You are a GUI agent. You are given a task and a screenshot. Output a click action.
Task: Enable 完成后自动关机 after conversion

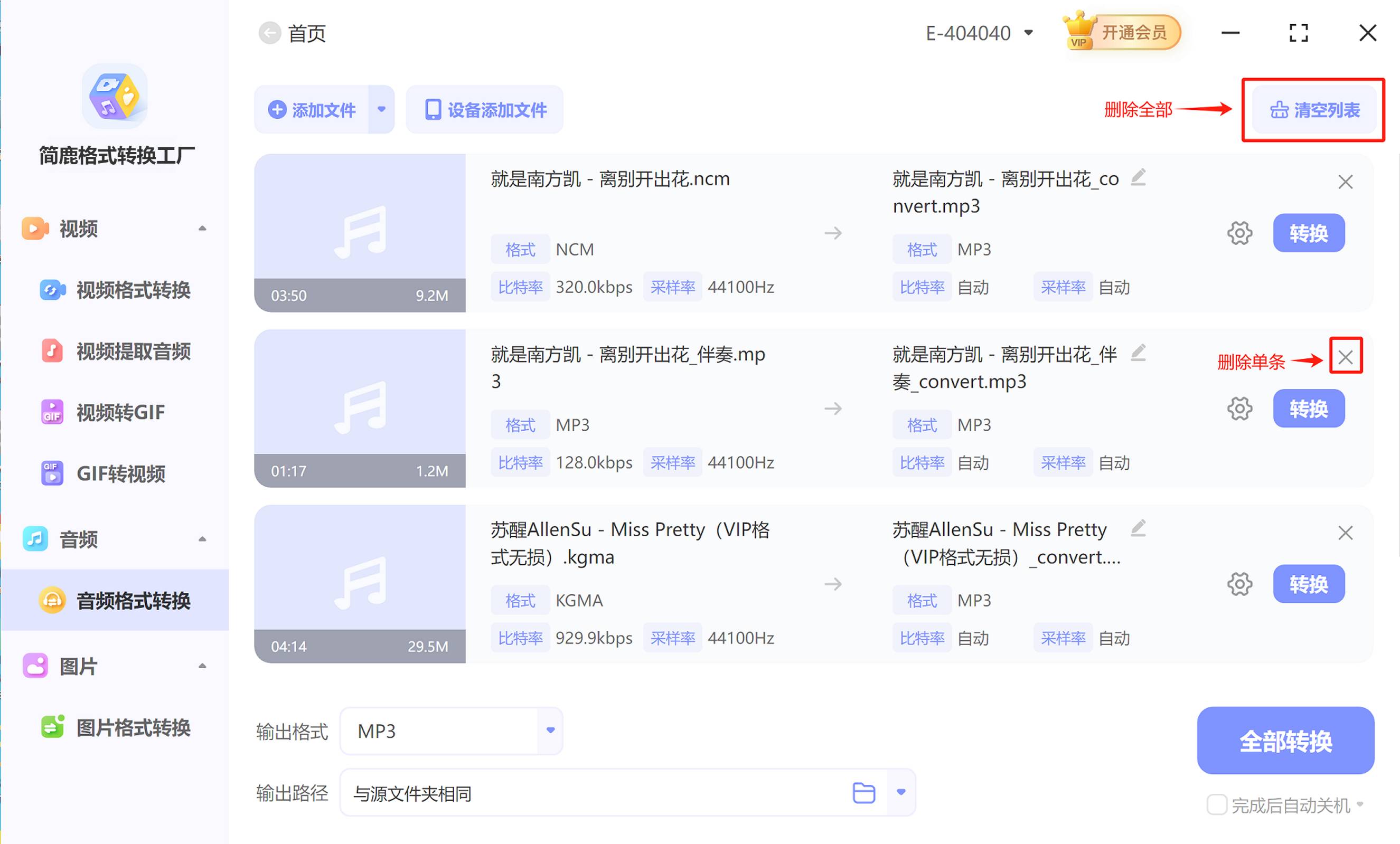1217,804
